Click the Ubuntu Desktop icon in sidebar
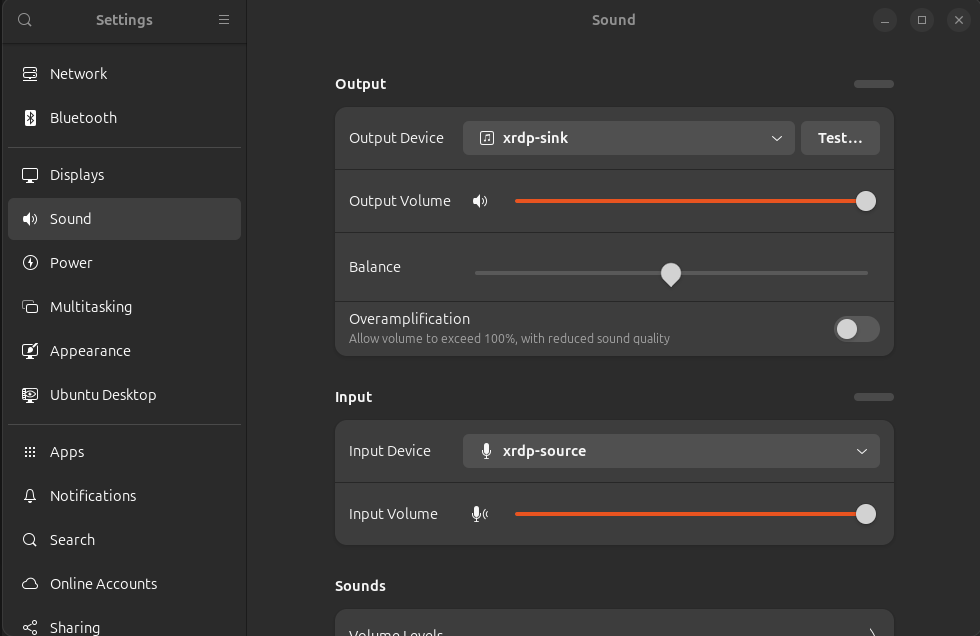Viewport: 980px width, 636px height. pyautogui.click(x=30, y=395)
